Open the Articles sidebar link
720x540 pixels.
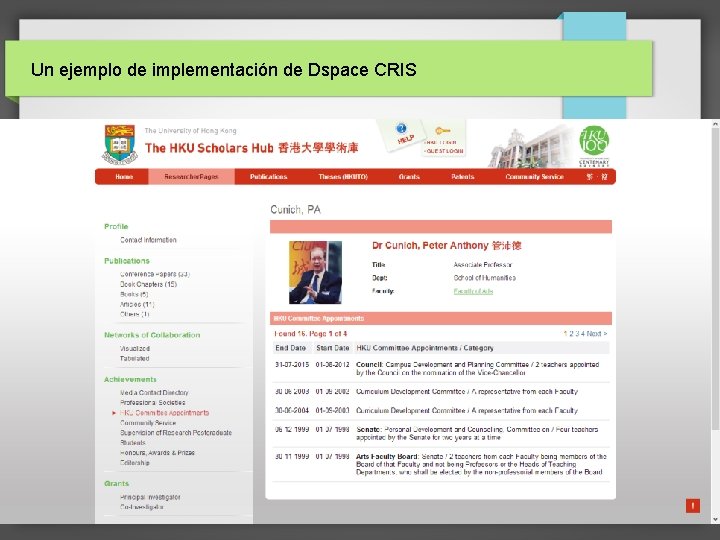pyautogui.click(x=137, y=304)
